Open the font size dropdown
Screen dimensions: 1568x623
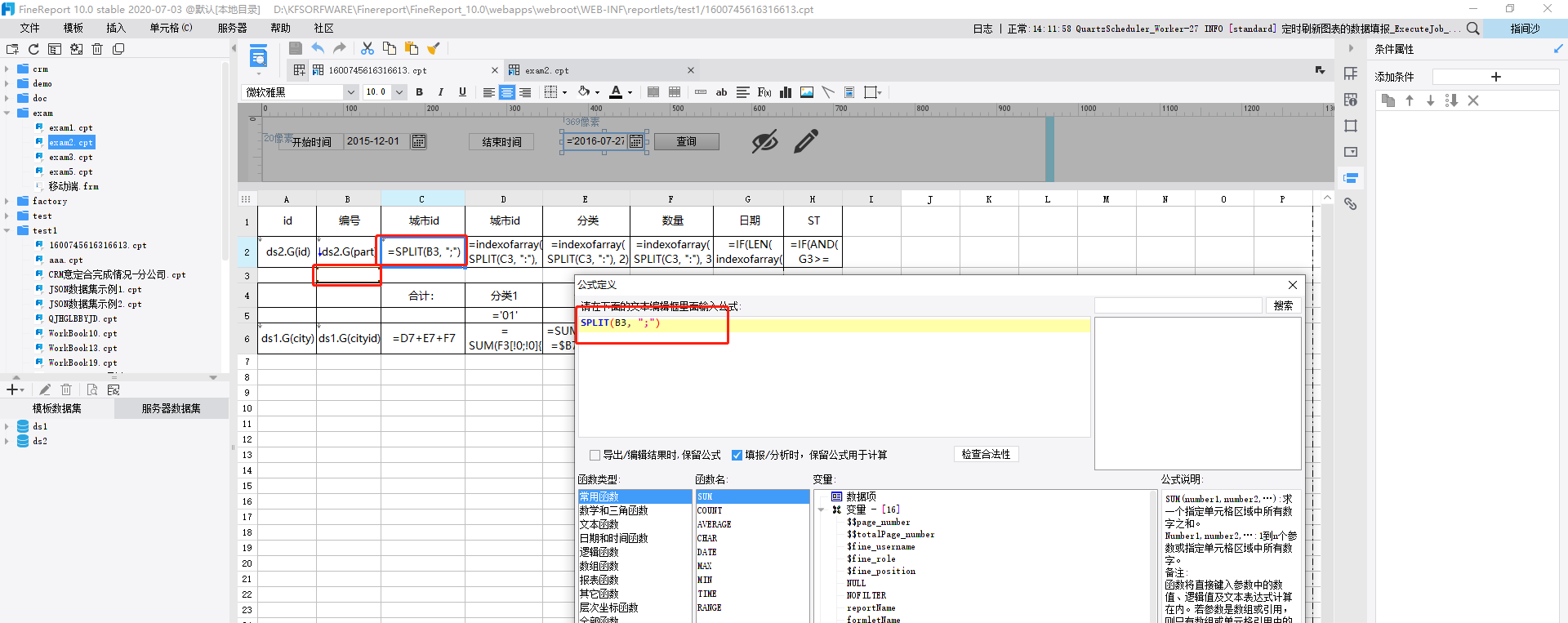pyautogui.click(x=399, y=92)
